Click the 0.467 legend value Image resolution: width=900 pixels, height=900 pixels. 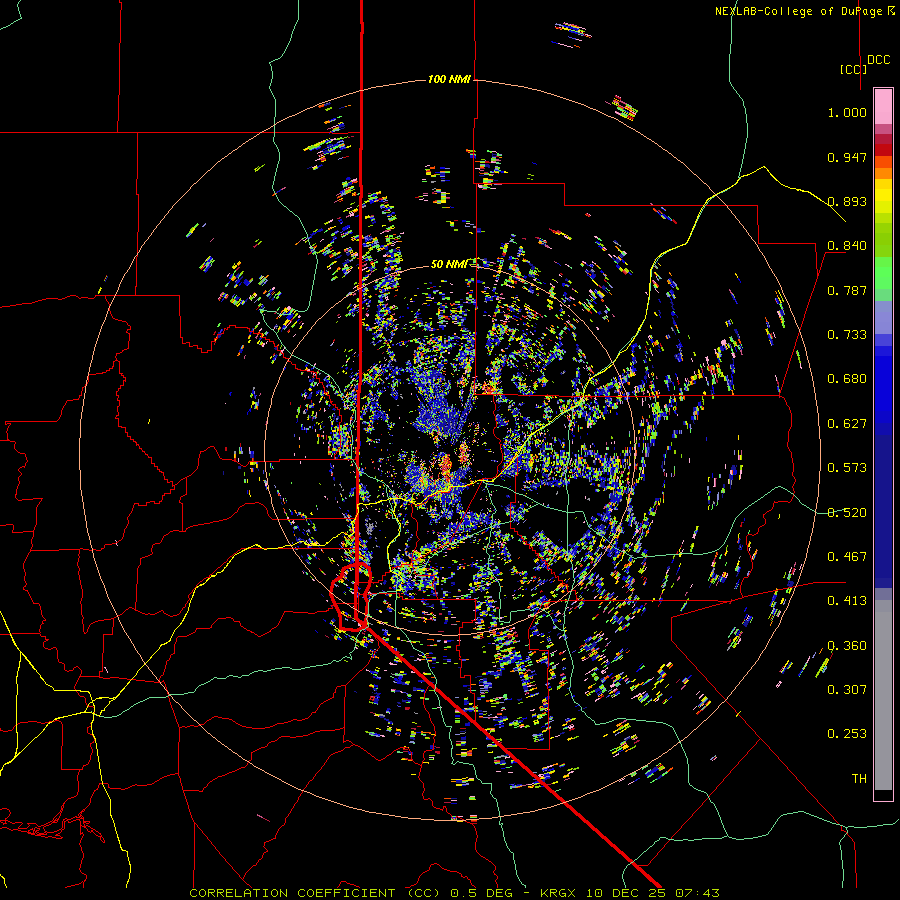[x=847, y=557]
